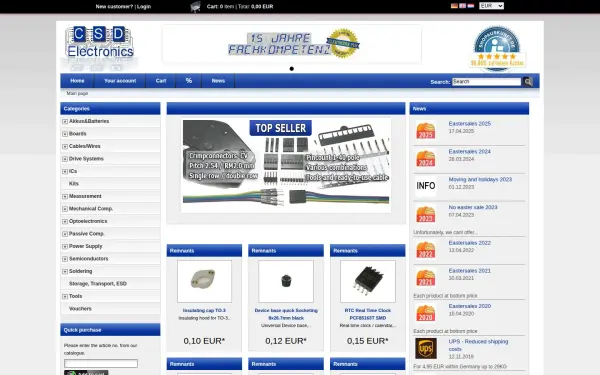The image size is (600, 375).
Task: Click the Eastersales 2021 news icon
Action: (426, 278)
